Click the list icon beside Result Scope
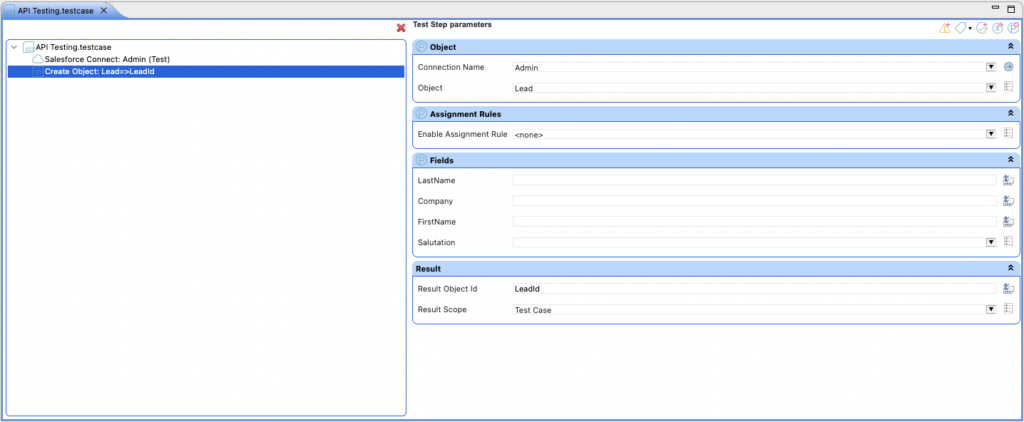The image size is (1024, 422). (1008, 309)
